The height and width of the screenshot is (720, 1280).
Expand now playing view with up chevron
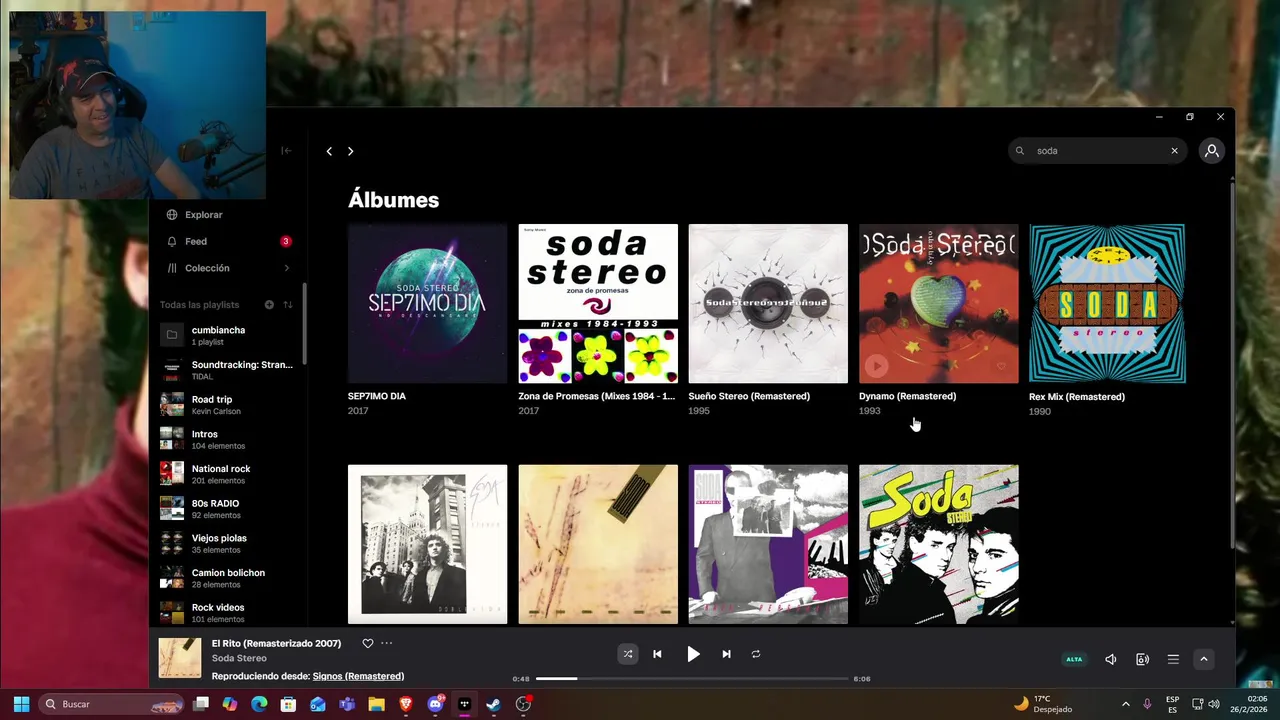pyautogui.click(x=1204, y=659)
